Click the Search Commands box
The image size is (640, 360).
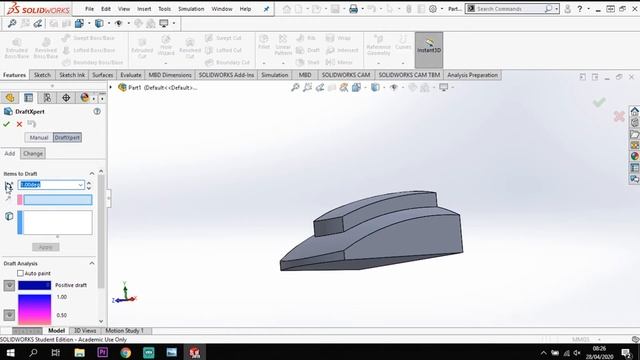[512, 9]
